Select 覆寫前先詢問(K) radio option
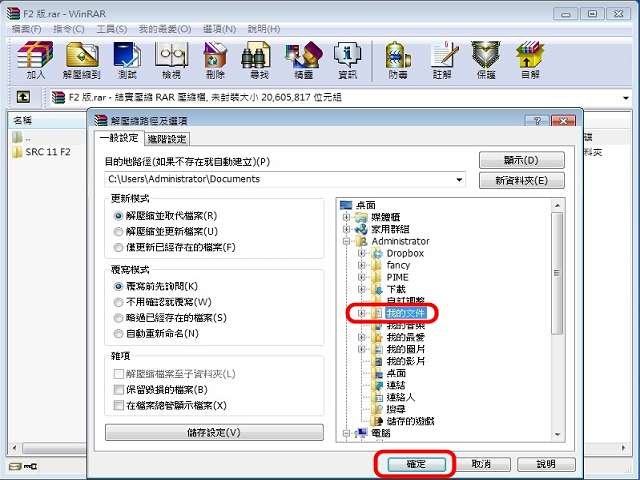640x480 pixels. [118, 286]
